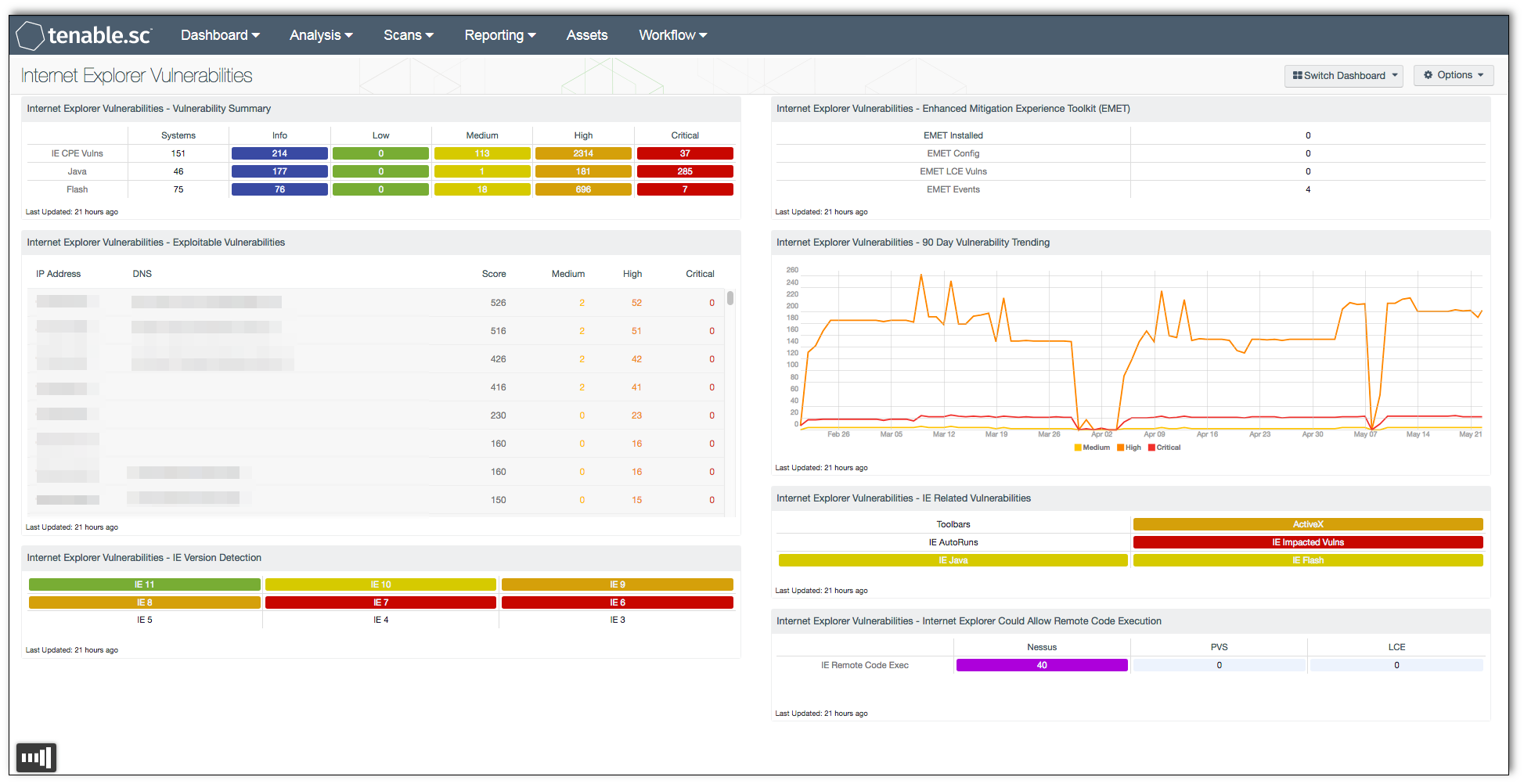Image resolution: width=1524 pixels, height=784 pixels.
Task: Toggle the Medium legend in trending chart
Action: click(x=1093, y=448)
